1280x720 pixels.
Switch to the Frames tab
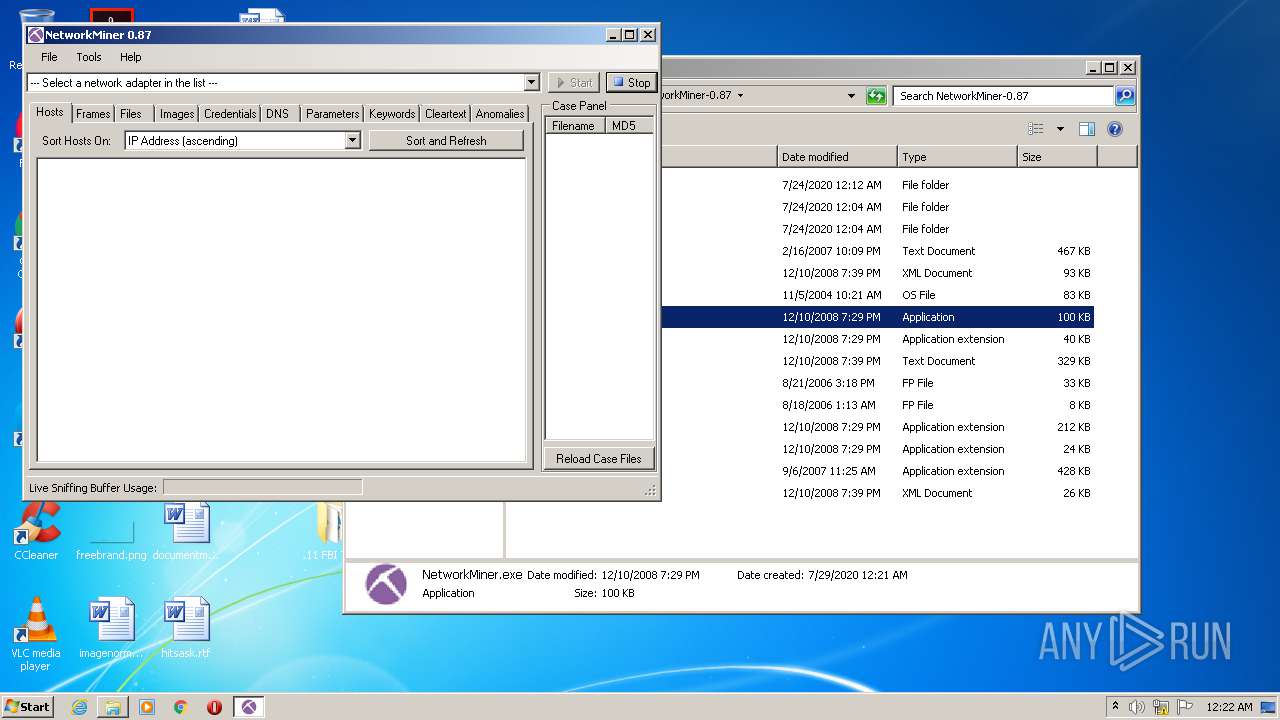(93, 114)
